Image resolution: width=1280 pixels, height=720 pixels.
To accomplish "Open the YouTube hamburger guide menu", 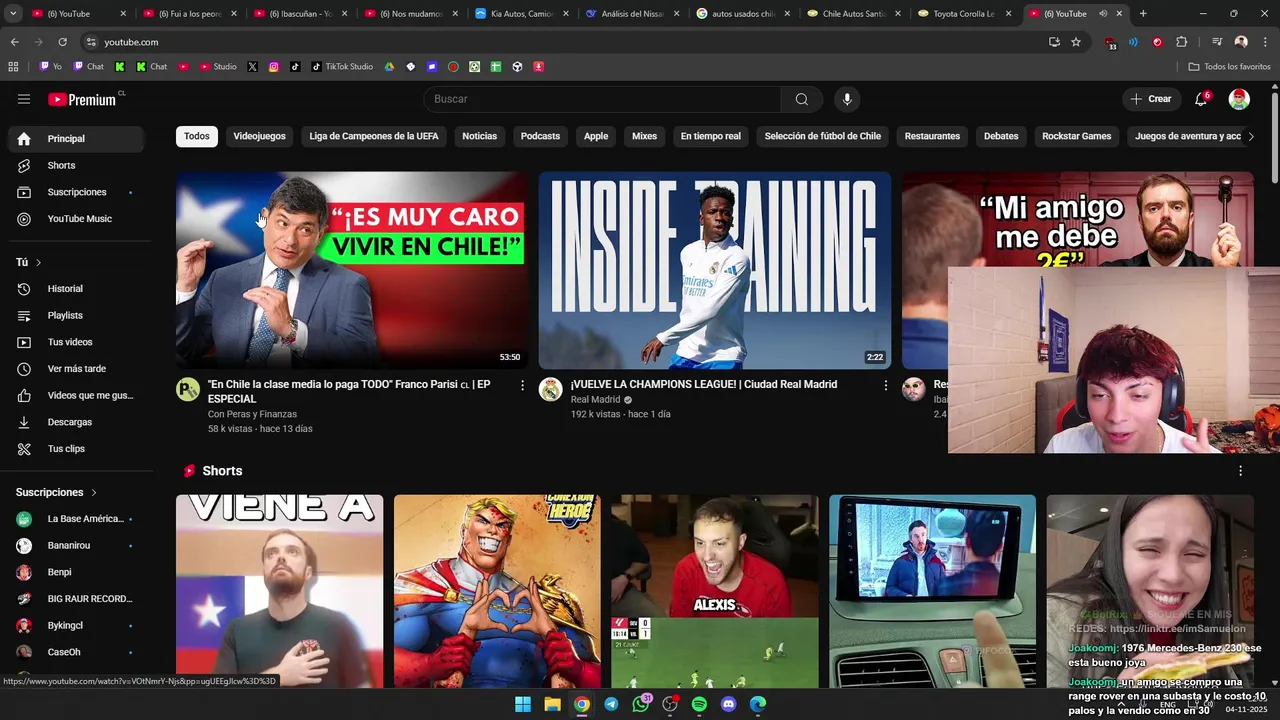I will (x=24, y=99).
